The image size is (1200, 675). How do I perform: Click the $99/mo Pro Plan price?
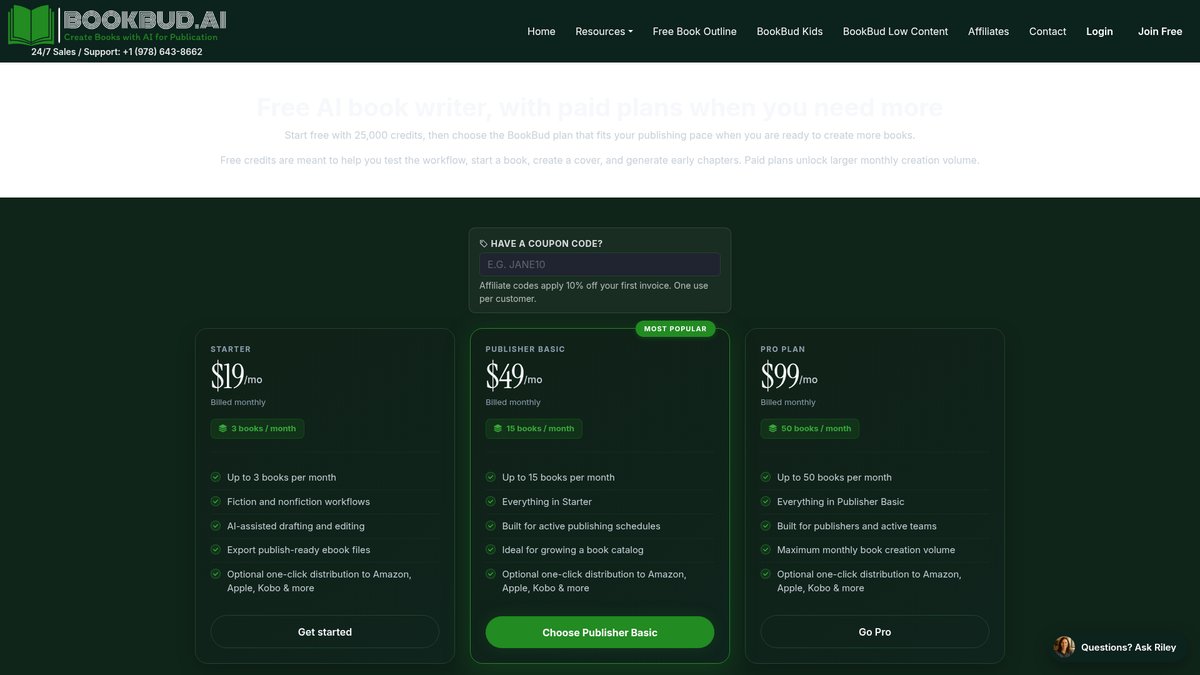(x=789, y=376)
